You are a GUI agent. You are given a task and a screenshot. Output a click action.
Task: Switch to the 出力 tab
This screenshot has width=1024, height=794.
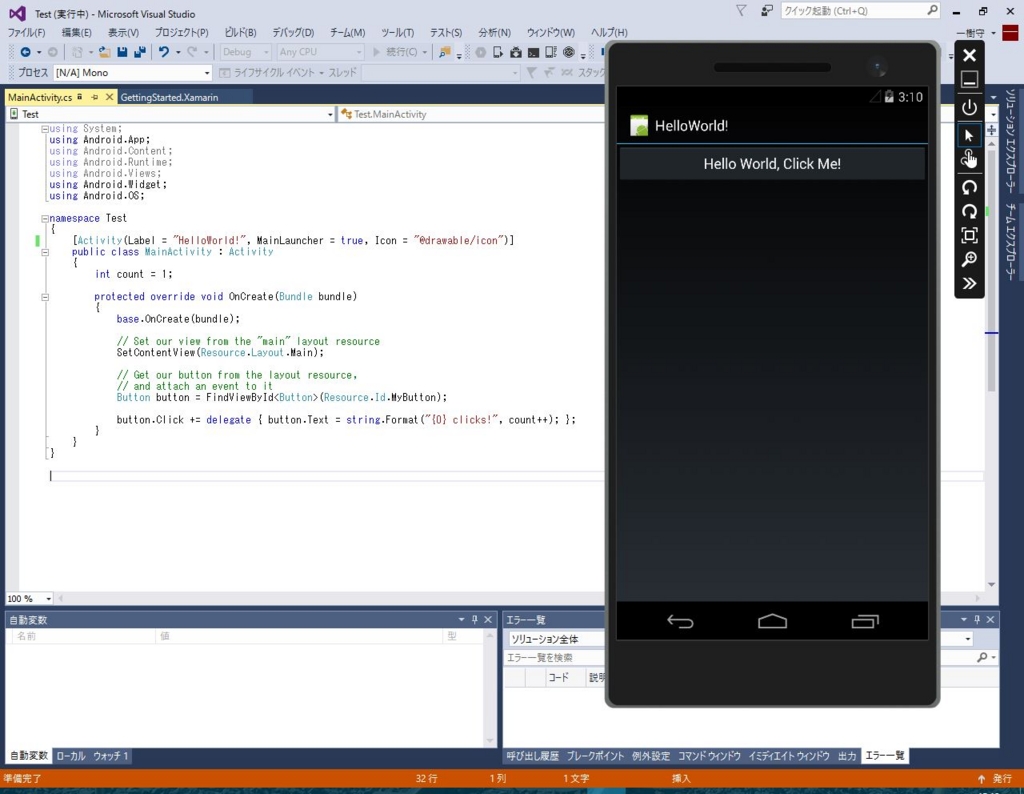847,756
